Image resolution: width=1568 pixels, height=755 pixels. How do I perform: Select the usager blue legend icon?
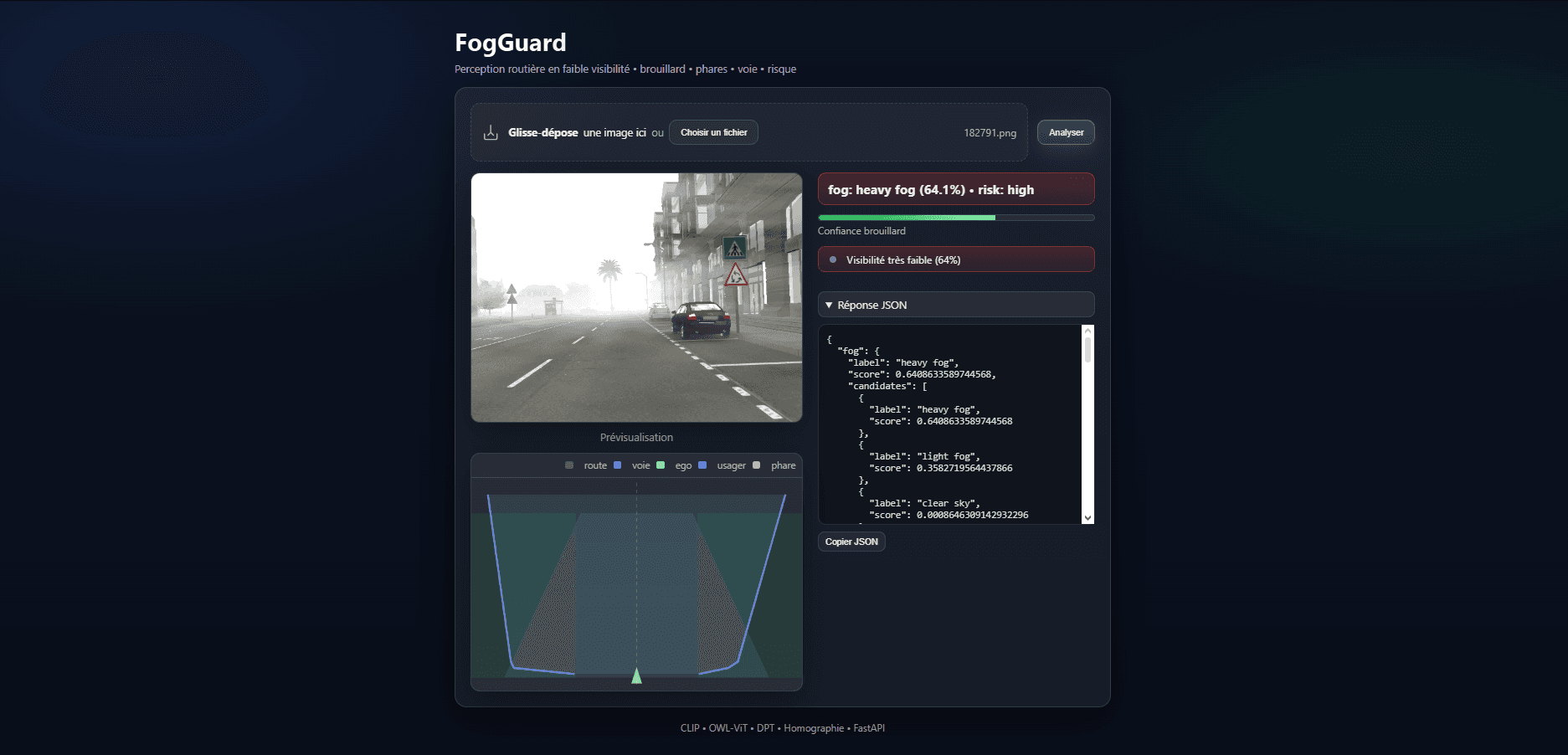702,465
